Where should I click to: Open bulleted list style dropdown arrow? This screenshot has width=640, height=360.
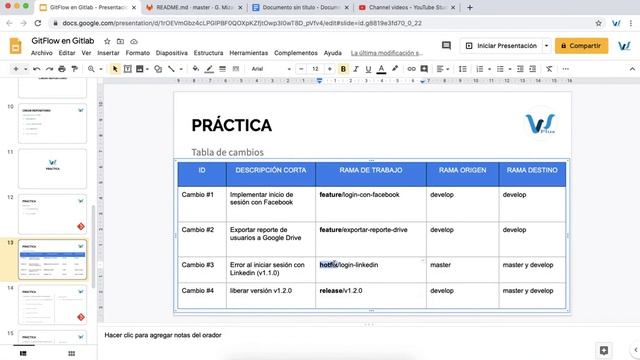(x=510, y=69)
